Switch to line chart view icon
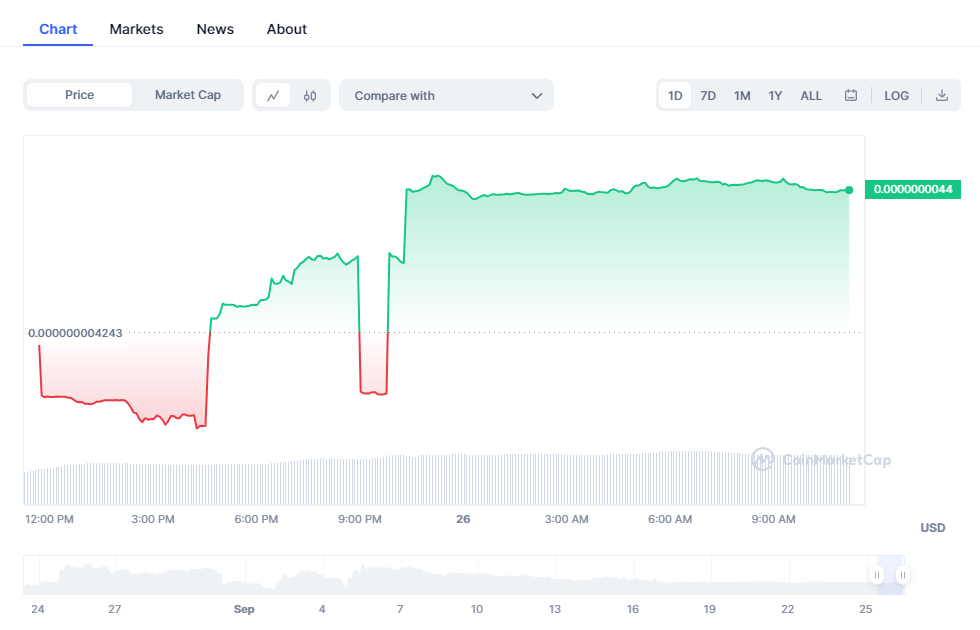 tap(273, 96)
